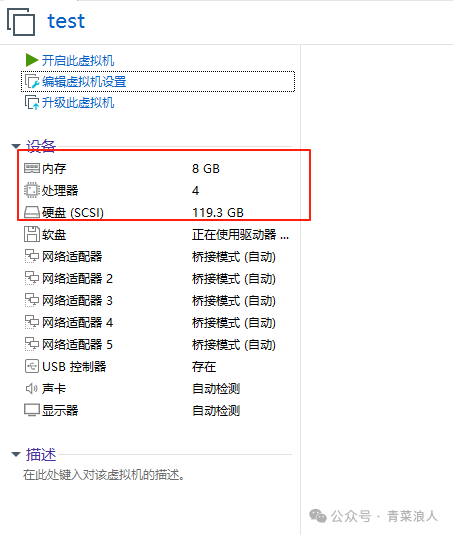The height and width of the screenshot is (535, 453).
Task: Select the 软盘 device label
Action: 54,234
